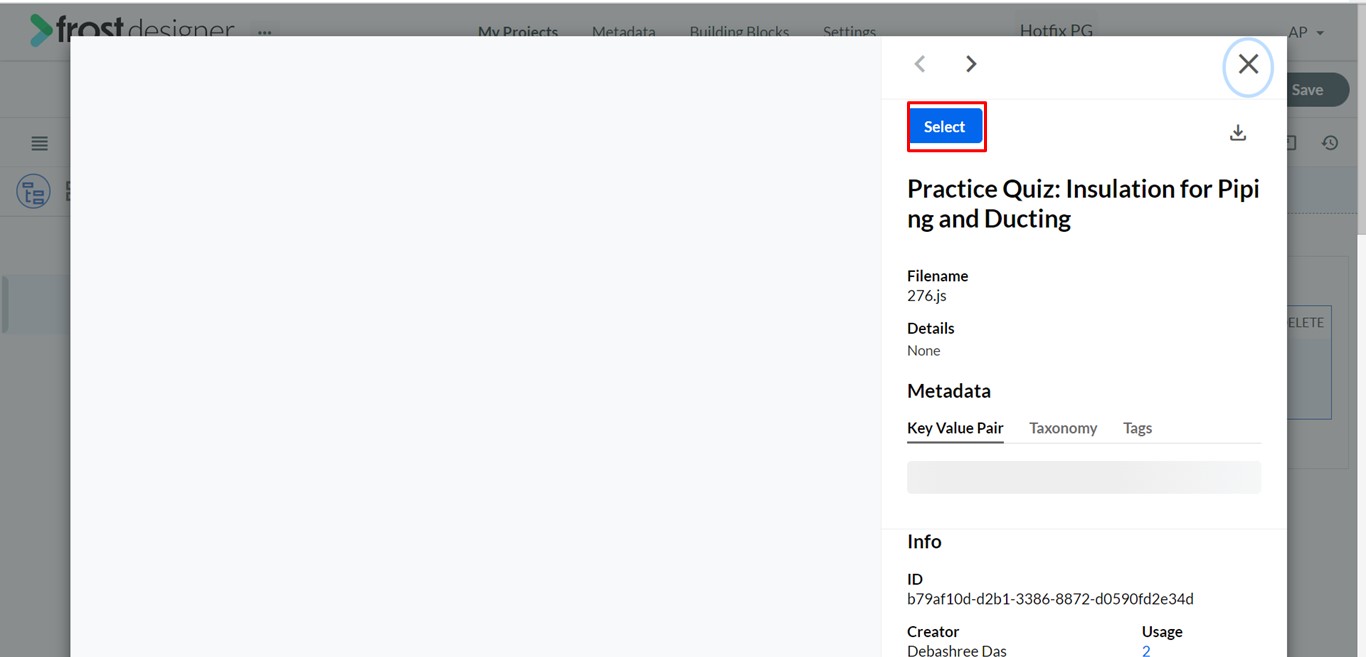The image size is (1366, 657).
Task: Go to Building Blocks in top navigation
Action: 739,31
